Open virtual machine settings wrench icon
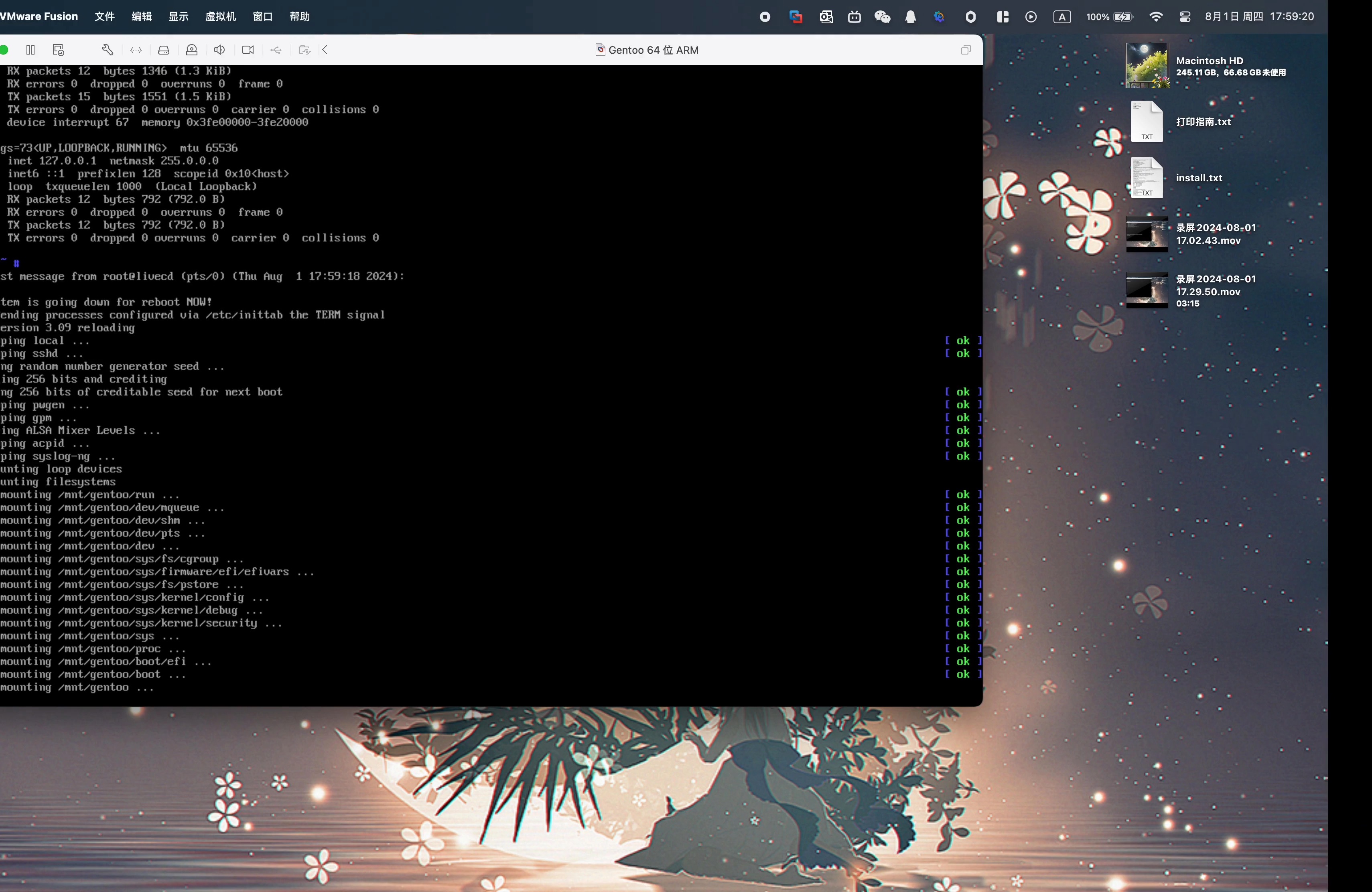This screenshot has height=892, width=1372. click(x=107, y=50)
